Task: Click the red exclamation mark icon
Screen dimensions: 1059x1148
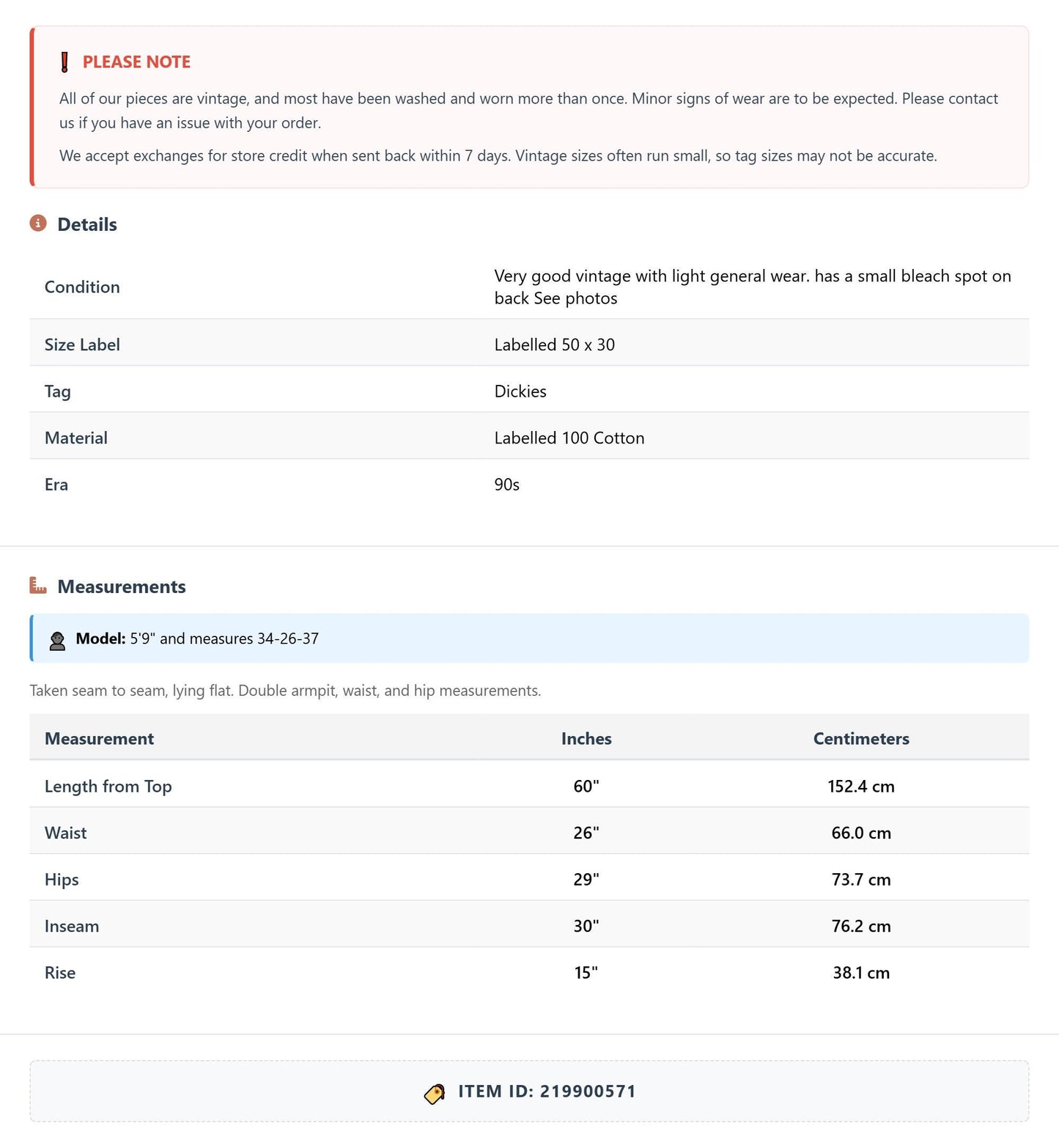Action: (x=64, y=62)
